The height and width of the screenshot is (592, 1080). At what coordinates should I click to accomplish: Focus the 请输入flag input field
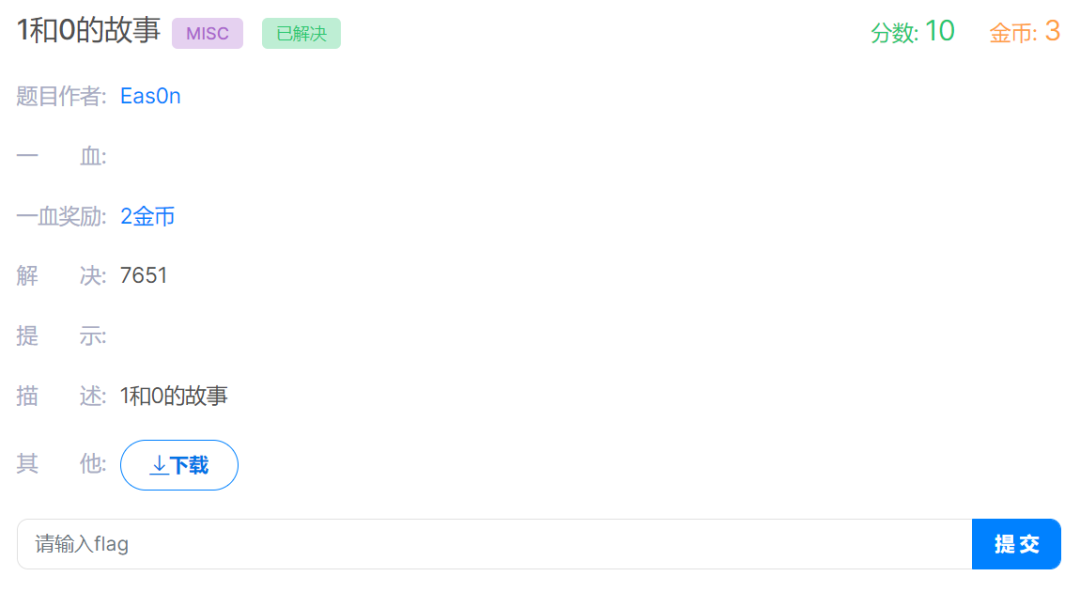[x=495, y=544]
